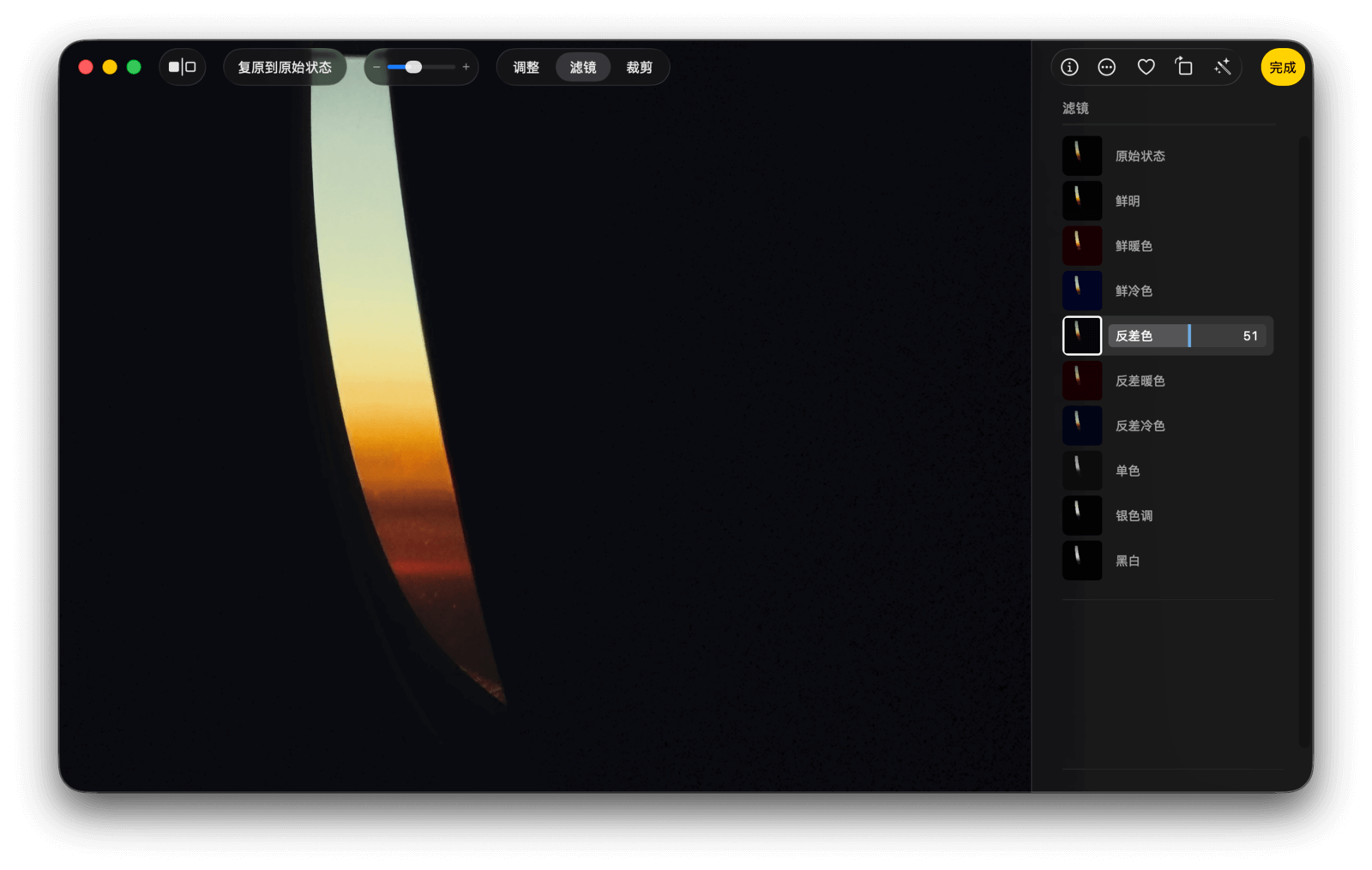
Task: Click the zoom in plus icon
Action: pos(466,67)
